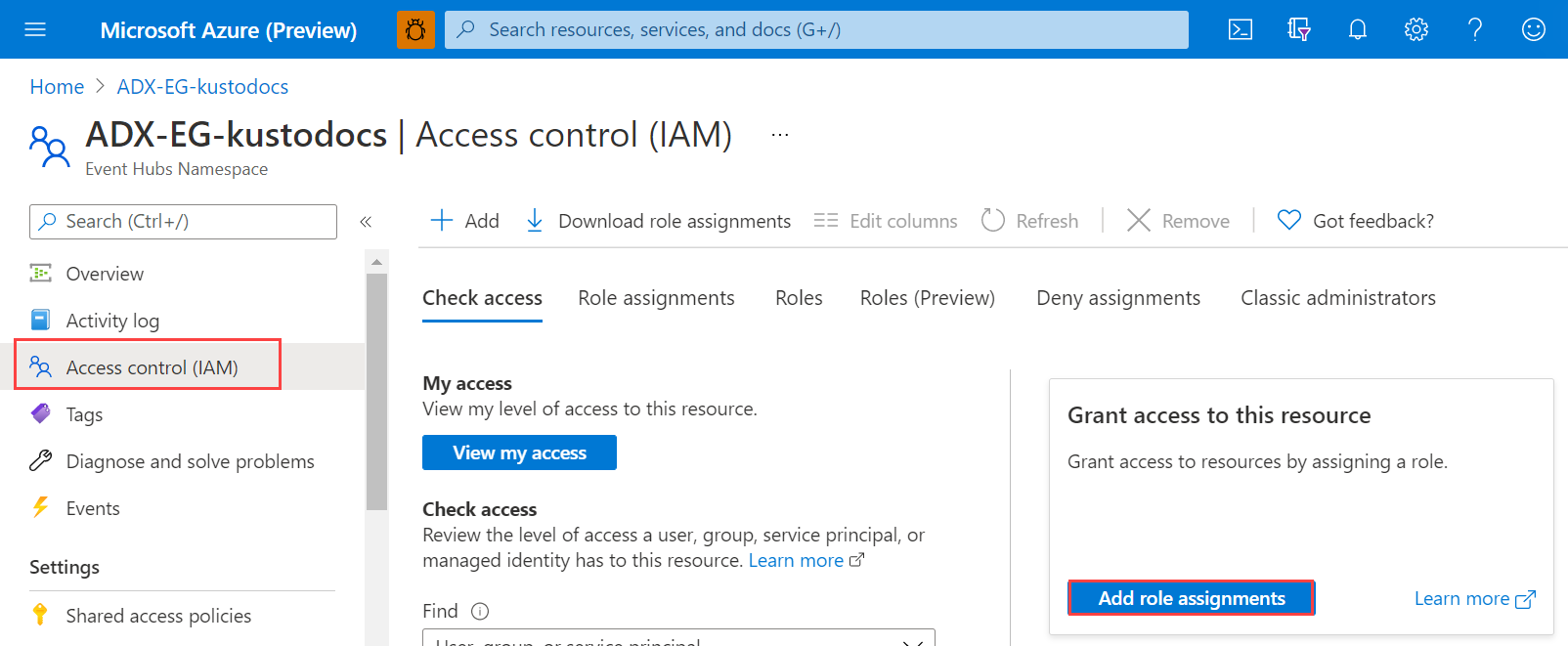1568x646 pixels.
Task: Click the feedback smiley icon
Action: [1533, 29]
